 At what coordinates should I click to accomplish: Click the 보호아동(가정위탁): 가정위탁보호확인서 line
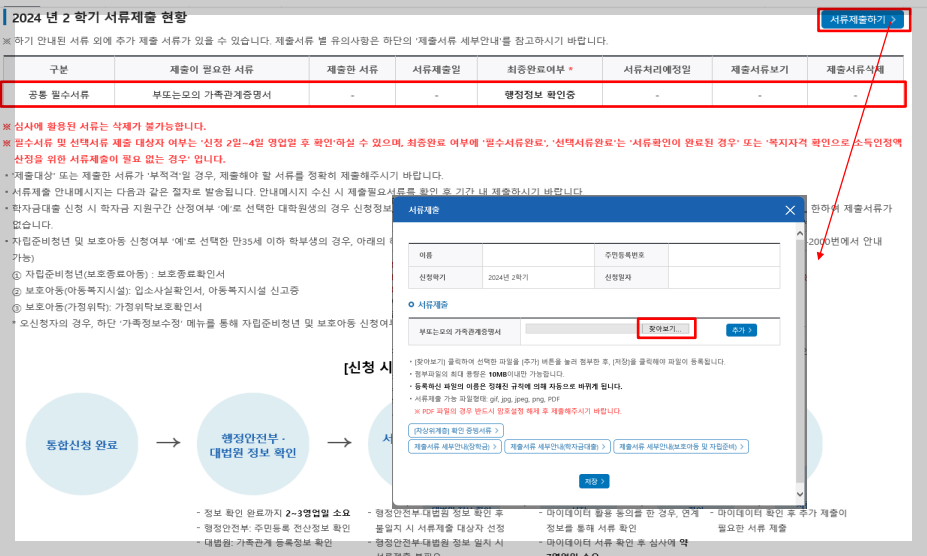pos(107,306)
